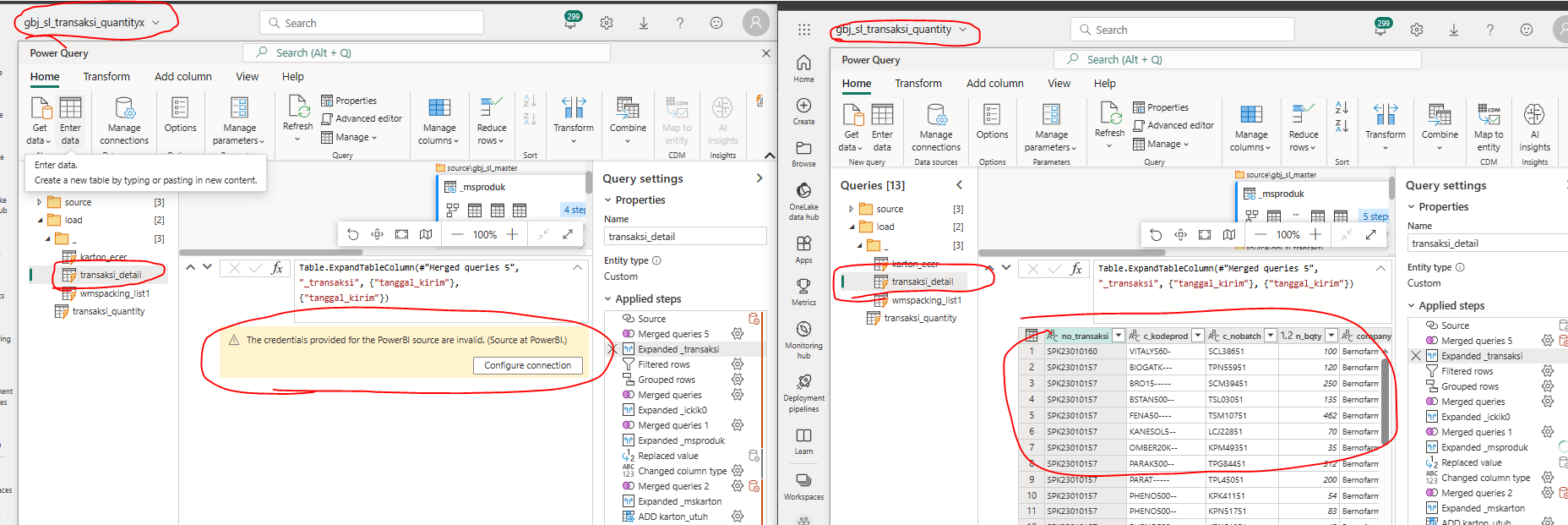
Task: Open the app launcher waffle icon
Action: tap(803, 30)
